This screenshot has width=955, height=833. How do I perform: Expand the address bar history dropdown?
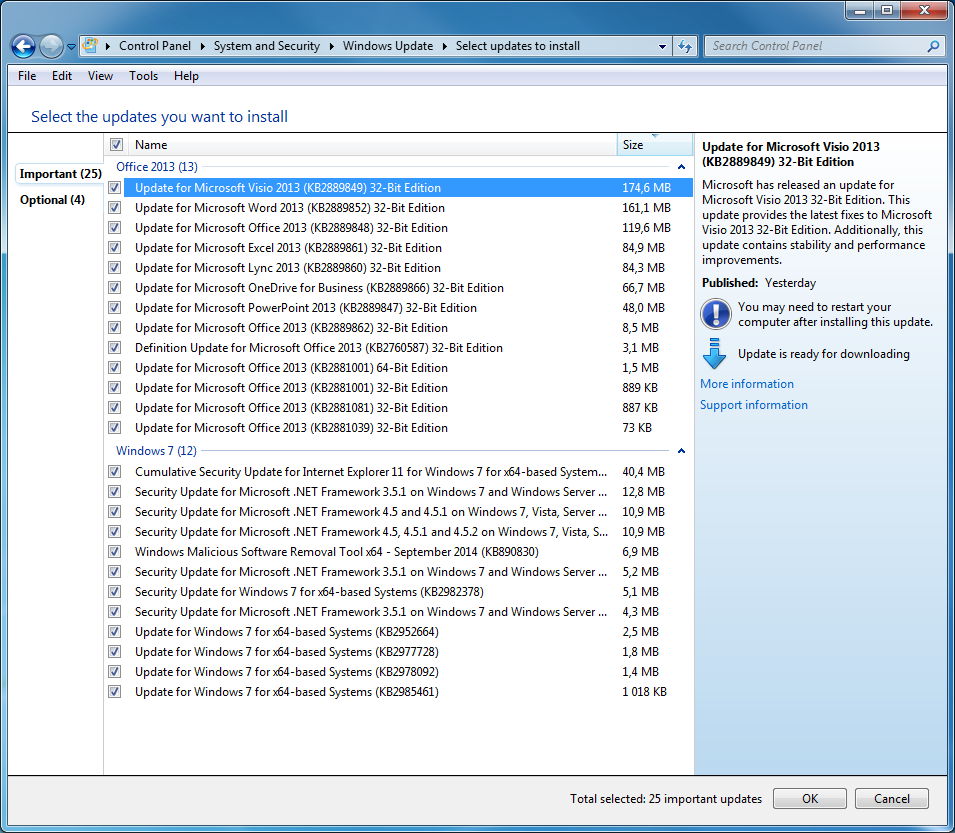(662, 46)
